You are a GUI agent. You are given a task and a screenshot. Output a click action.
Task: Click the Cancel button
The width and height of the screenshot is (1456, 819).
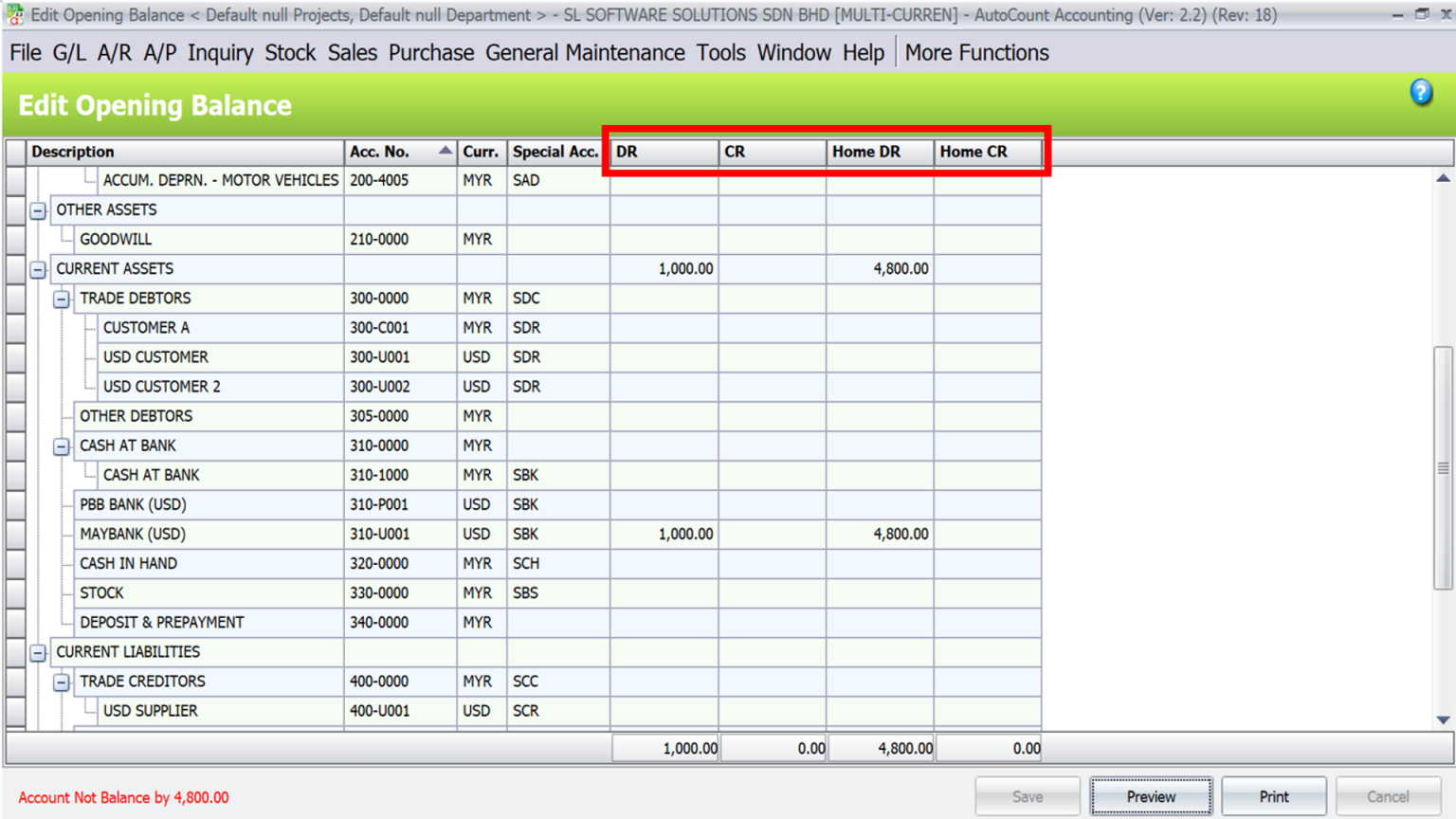click(1388, 797)
